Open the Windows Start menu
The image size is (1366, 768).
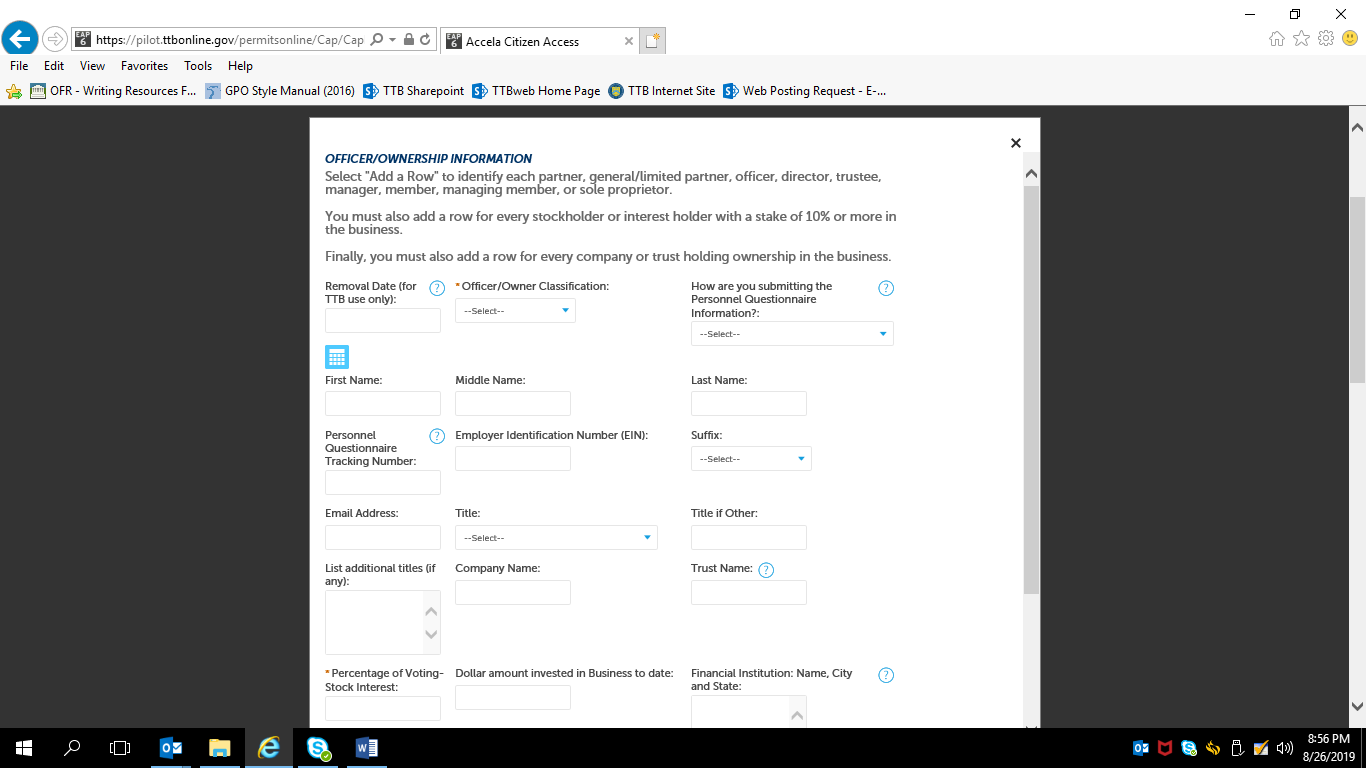pyautogui.click(x=23, y=748)
